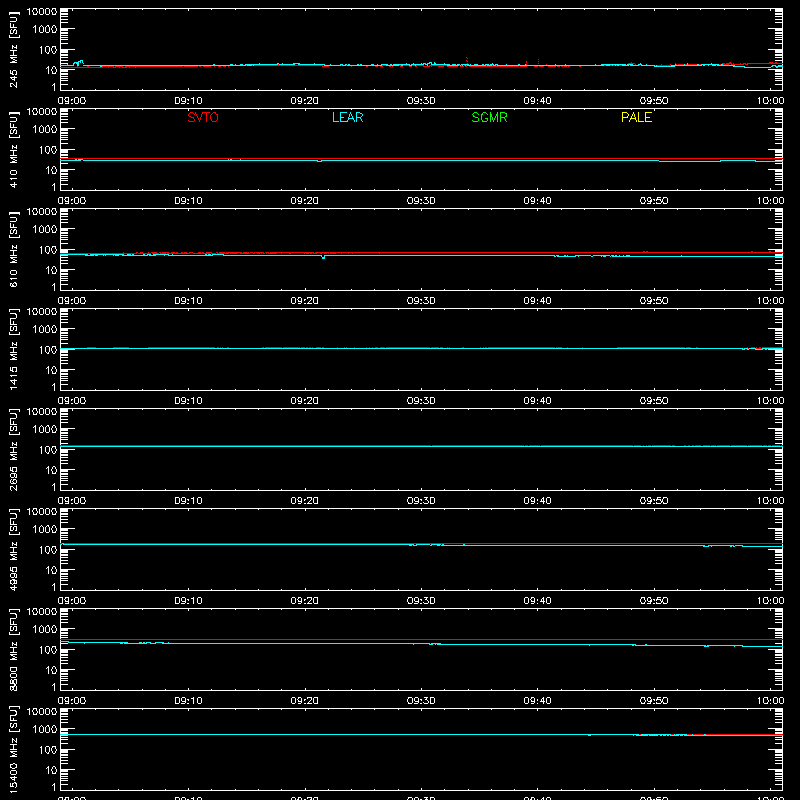Click 09:20 time label below 610 MHz panel
This screenshot has height=800, width=800.
pos(305,301)
